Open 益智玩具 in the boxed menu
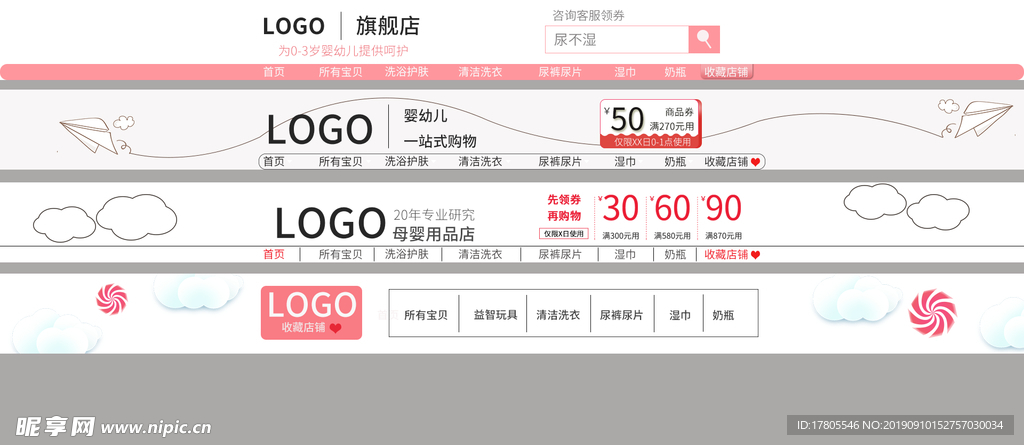 [x=496, y=315]
